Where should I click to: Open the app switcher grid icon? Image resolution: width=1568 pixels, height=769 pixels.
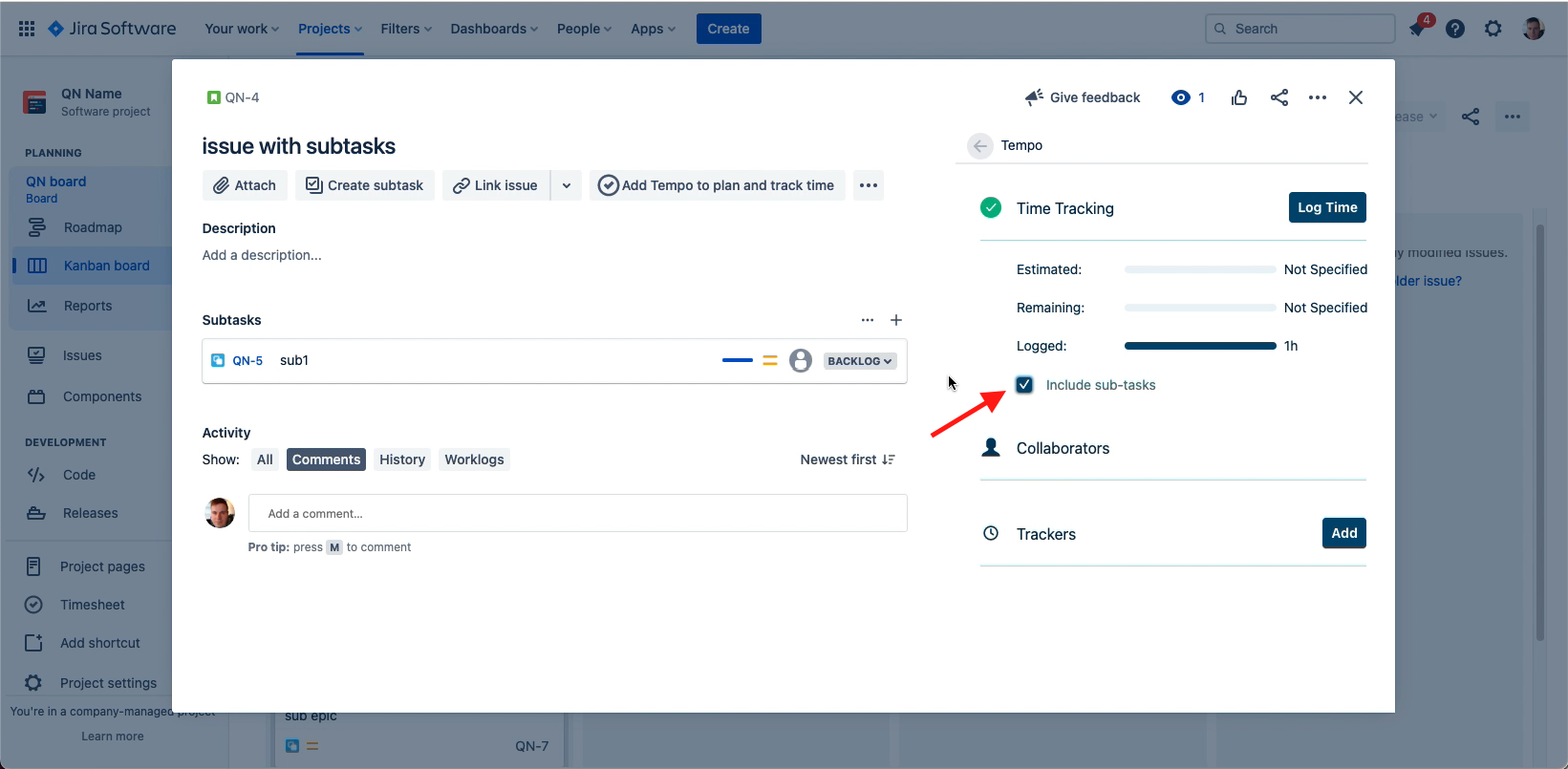click(x=27, y=29)
